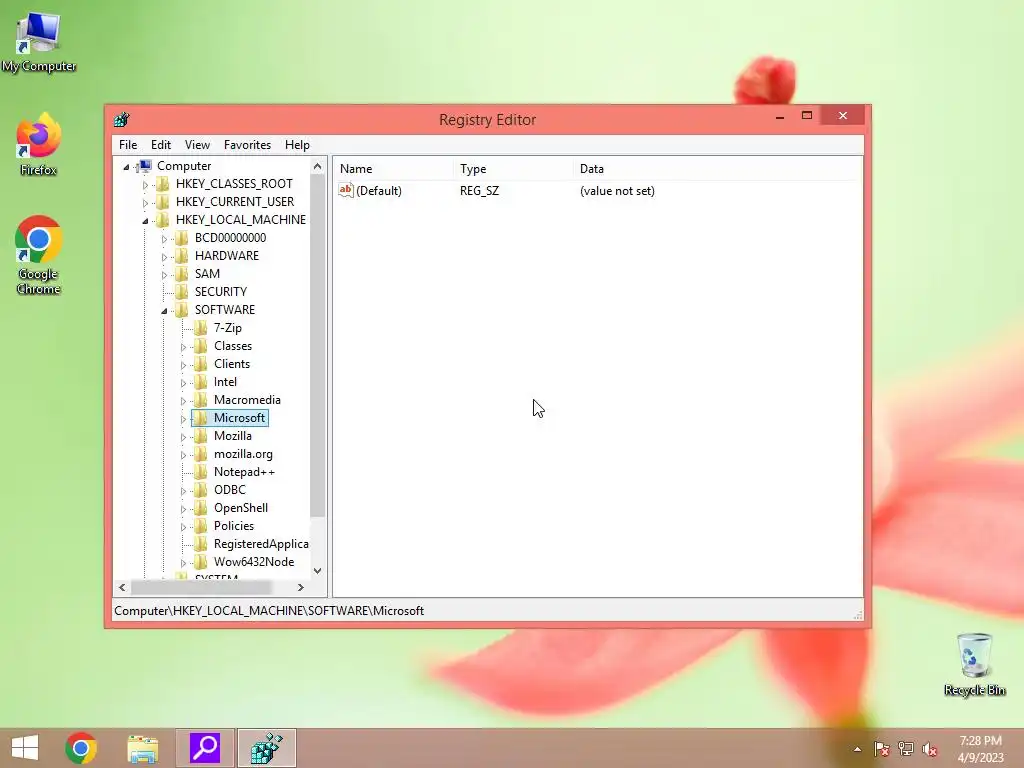Screen dimensions: 1024x768
Task: Open the File menu
Action: (x=128, y=145)
